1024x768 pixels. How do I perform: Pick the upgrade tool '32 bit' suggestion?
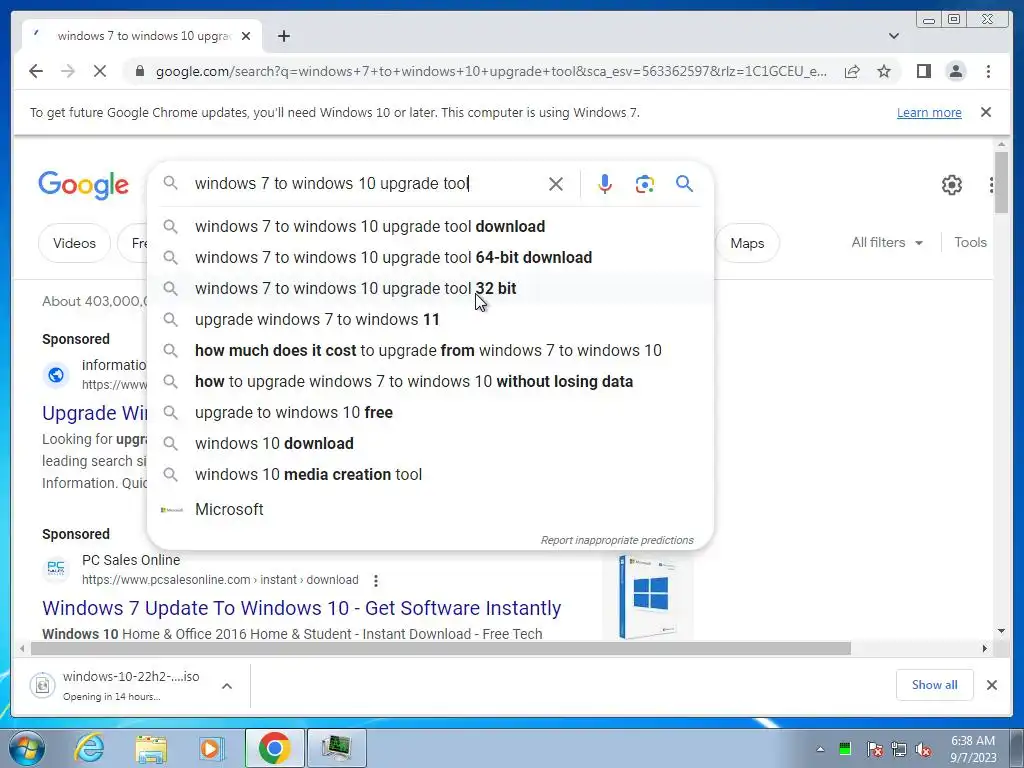(x=430, y=288)
